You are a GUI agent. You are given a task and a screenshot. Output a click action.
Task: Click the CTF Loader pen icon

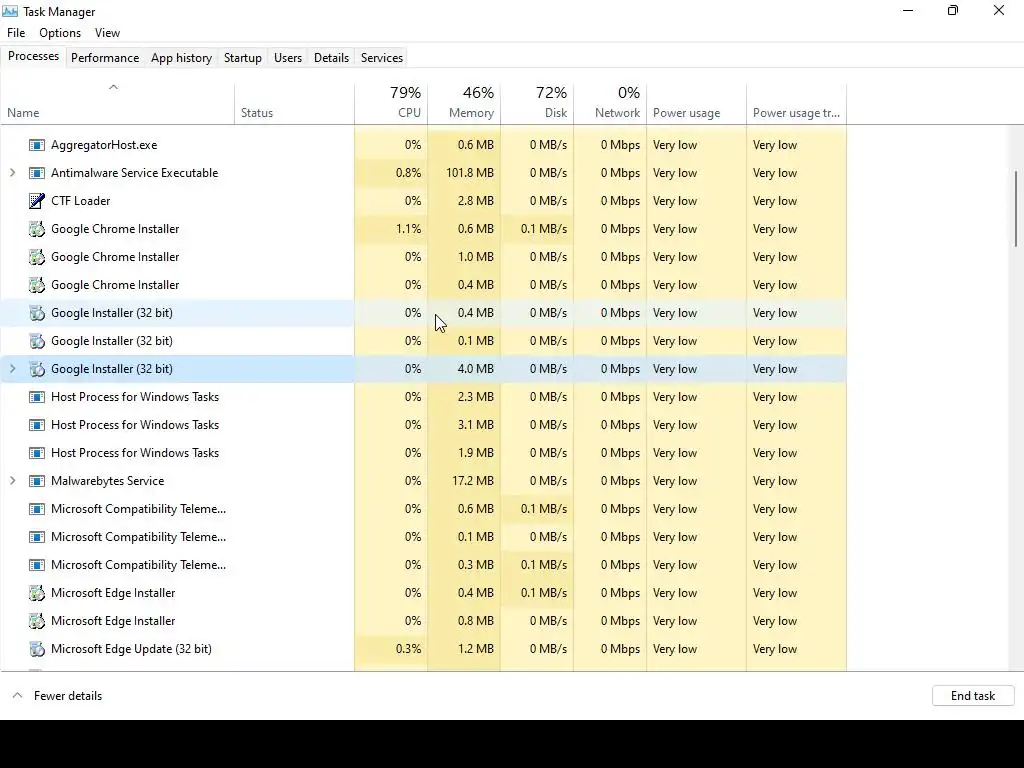[37, 201]
